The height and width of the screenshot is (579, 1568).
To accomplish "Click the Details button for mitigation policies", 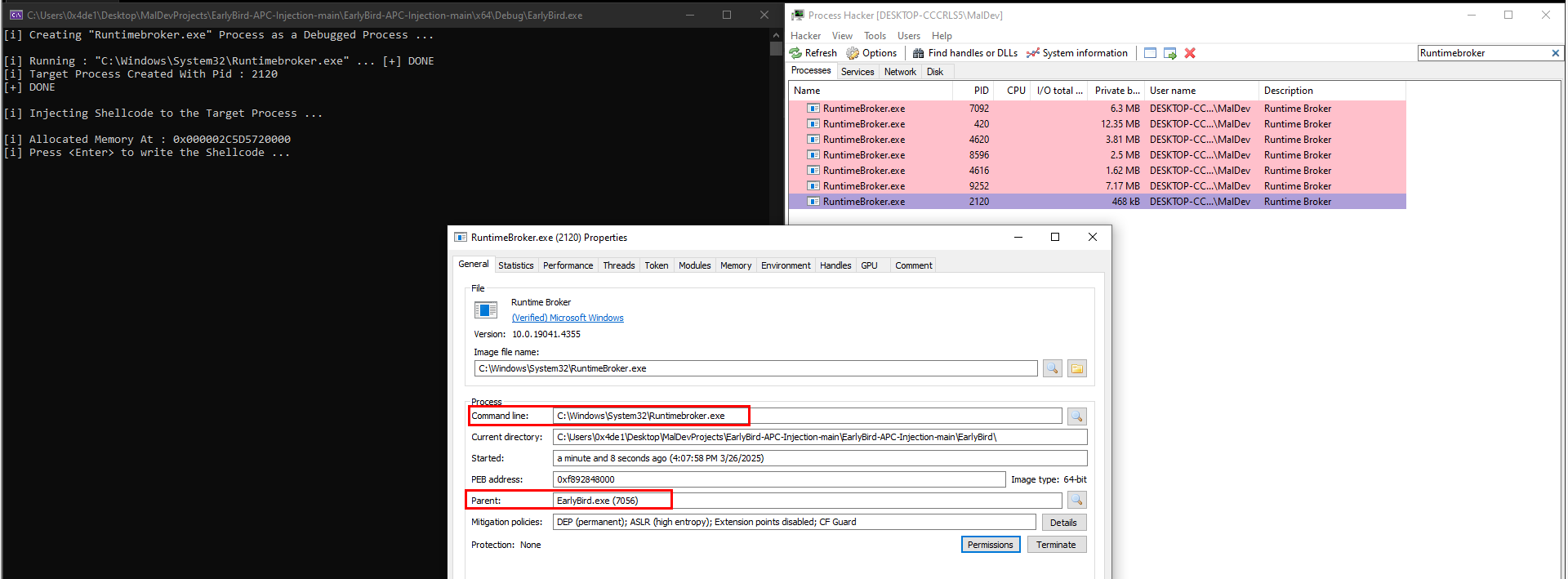I will [x=1063, y=523].
